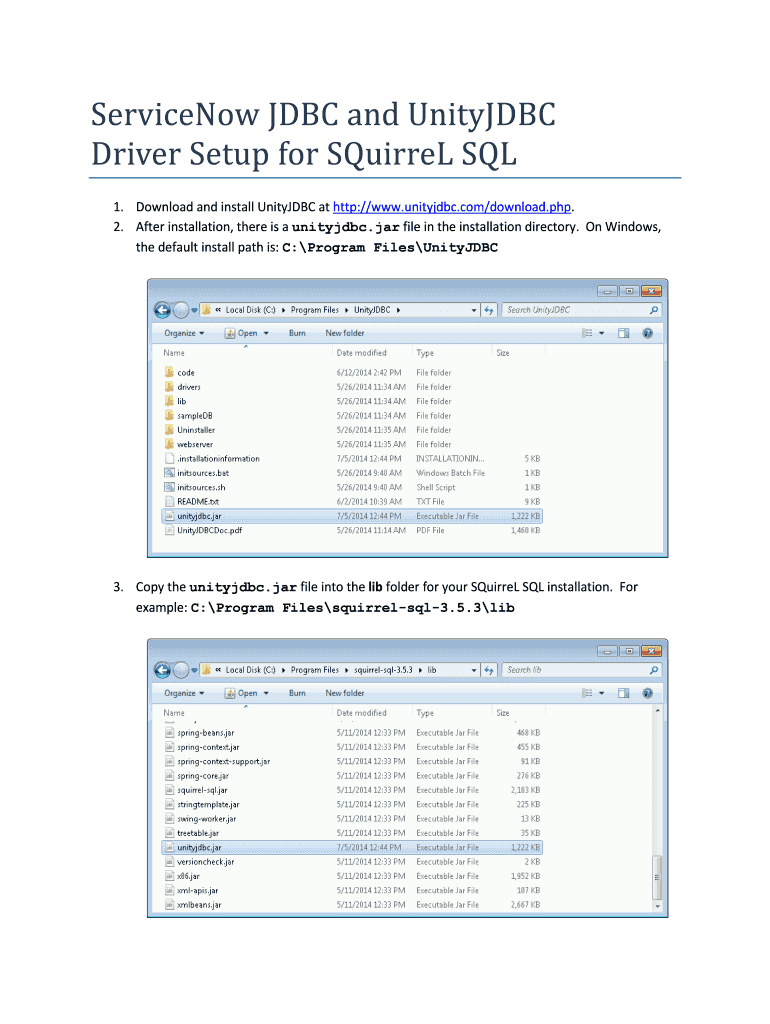Screen dimensions: 770x1024
Task: Click Burn in UnityJDBC window toolbar
Action: 297,333
